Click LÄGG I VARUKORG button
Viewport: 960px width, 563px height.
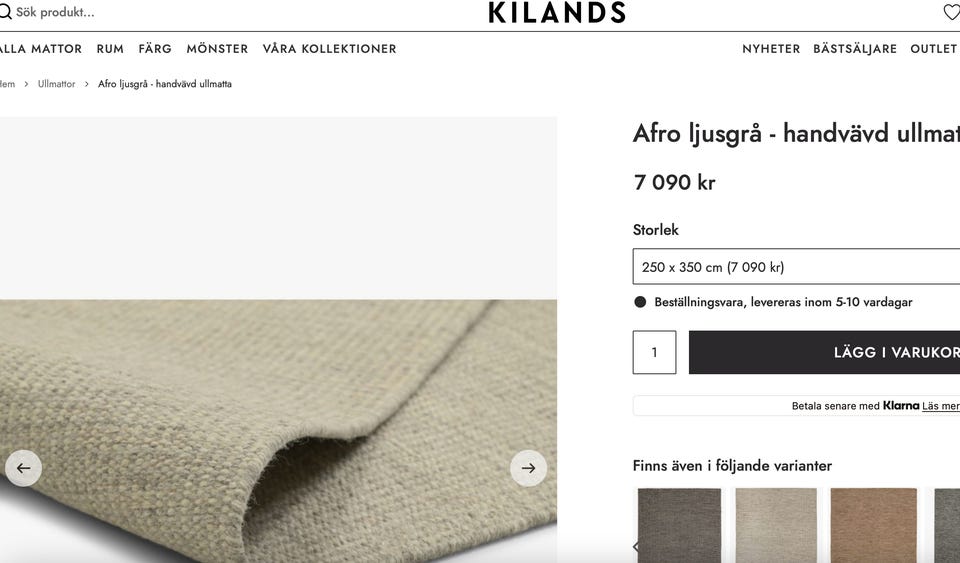pos(824,352)
